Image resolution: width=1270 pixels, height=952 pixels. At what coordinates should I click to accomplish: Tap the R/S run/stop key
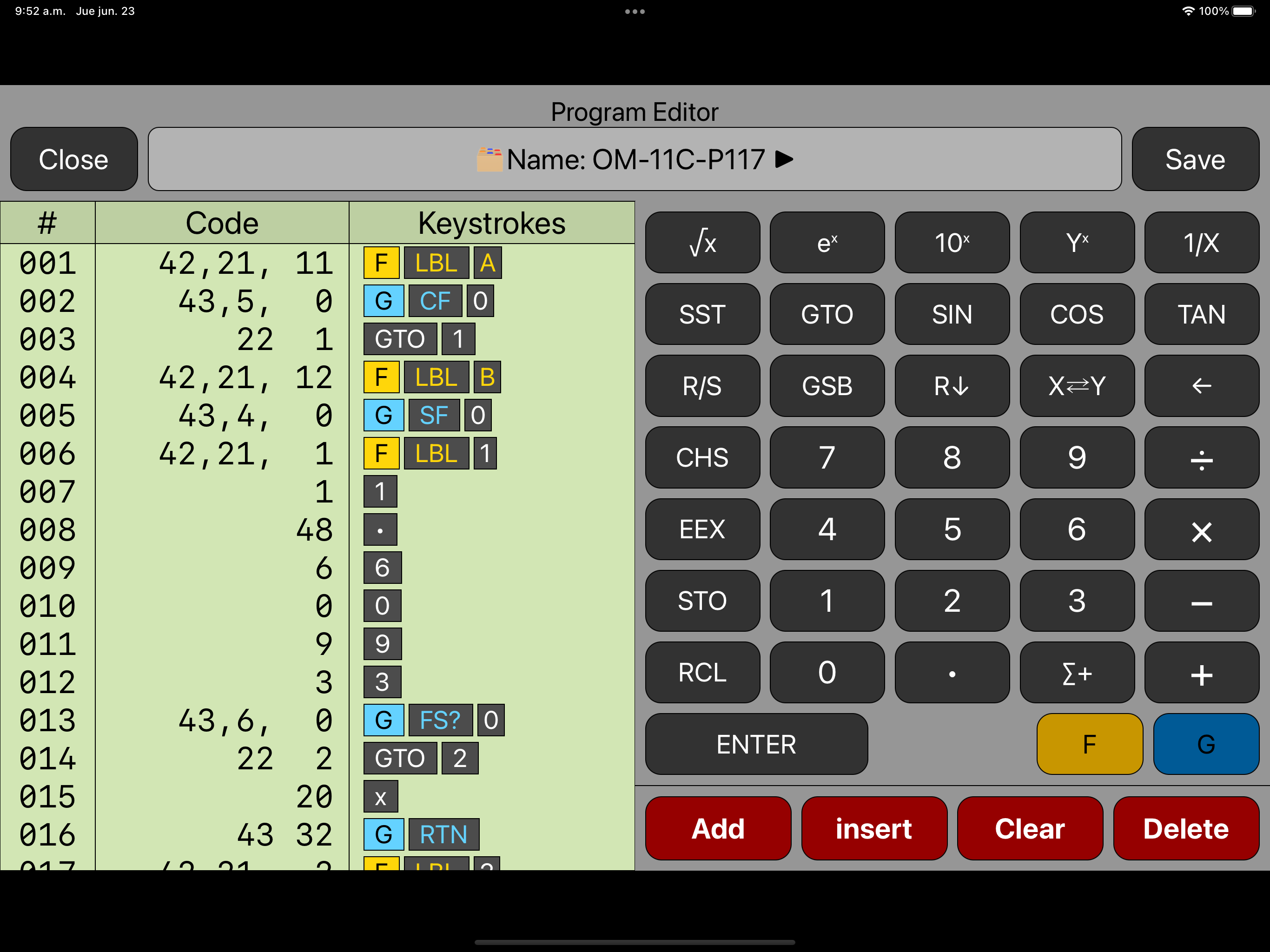[x=702, y=386]
